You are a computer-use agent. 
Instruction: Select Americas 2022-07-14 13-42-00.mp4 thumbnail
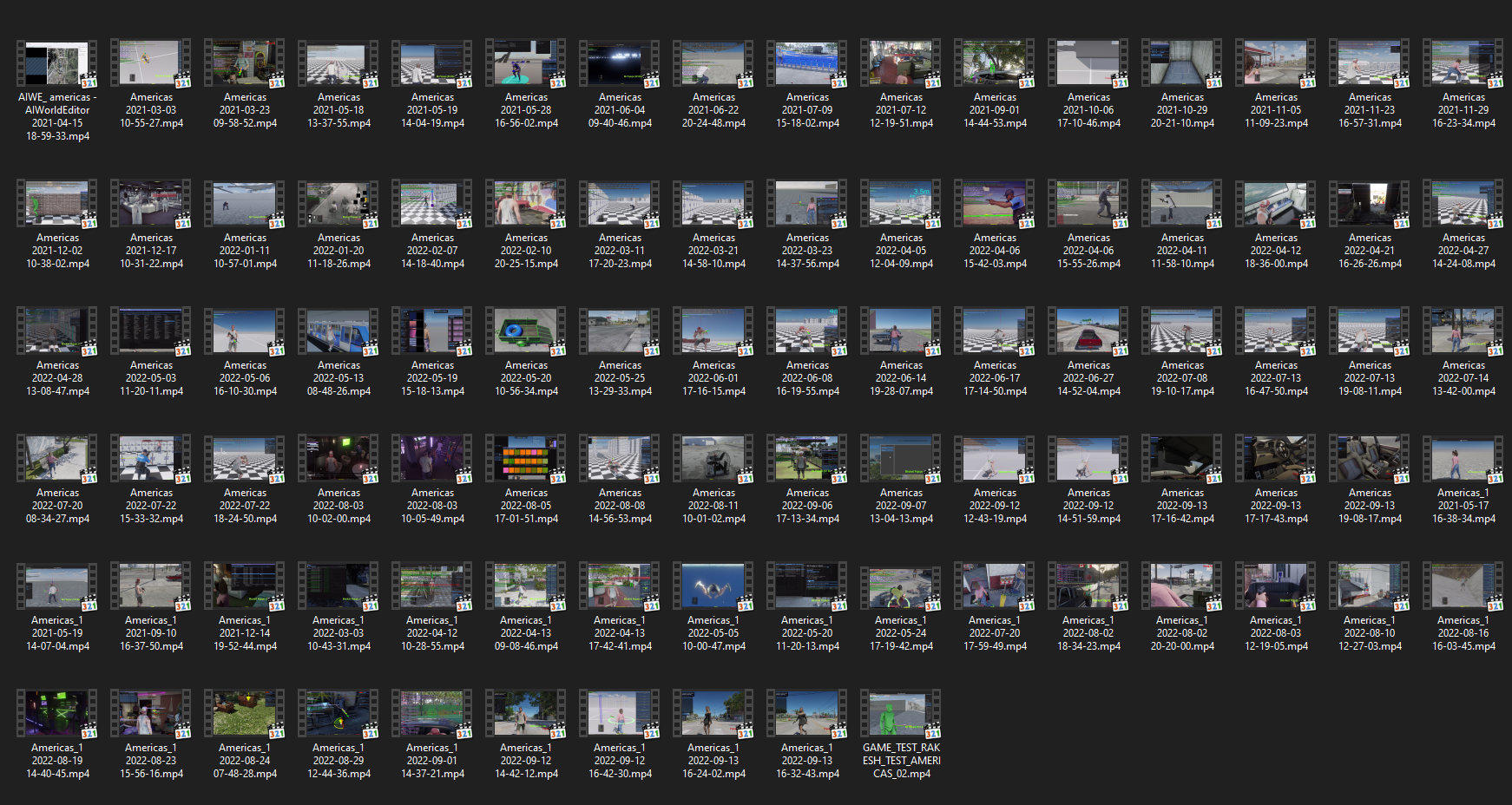click(x=1463, y=331)
